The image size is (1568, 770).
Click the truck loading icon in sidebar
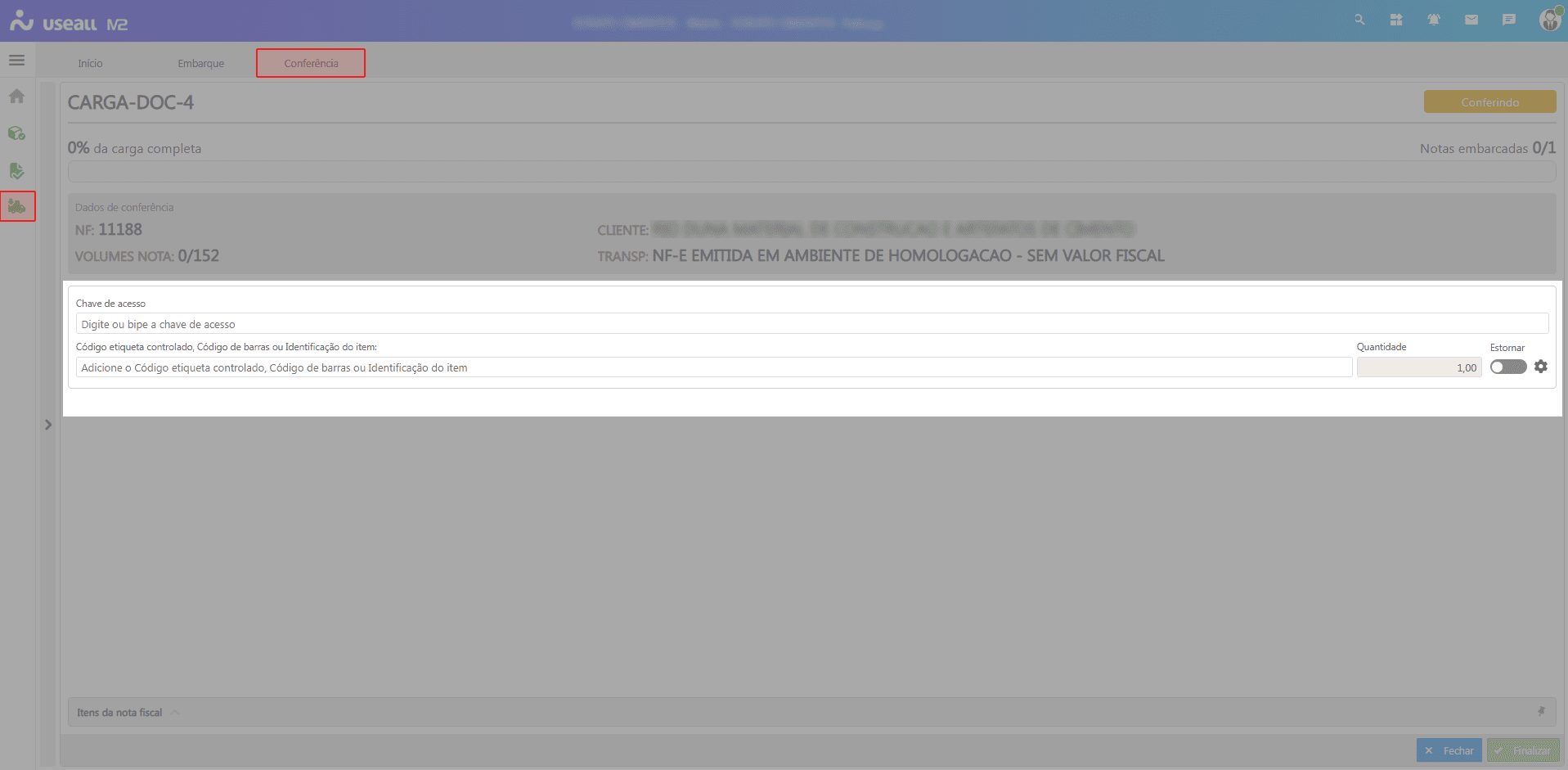click(17, 206)
